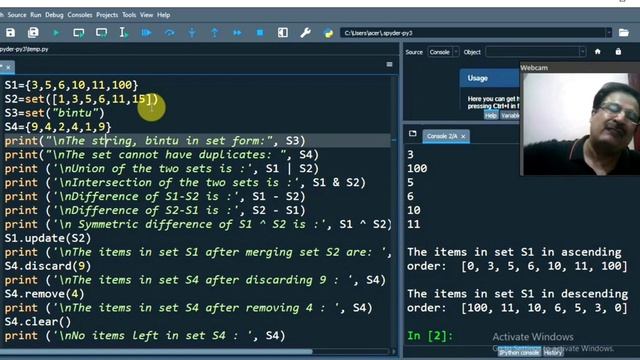
Task: Click the line S4={9,4,2,4,1,9}
Action: point(58,127)
